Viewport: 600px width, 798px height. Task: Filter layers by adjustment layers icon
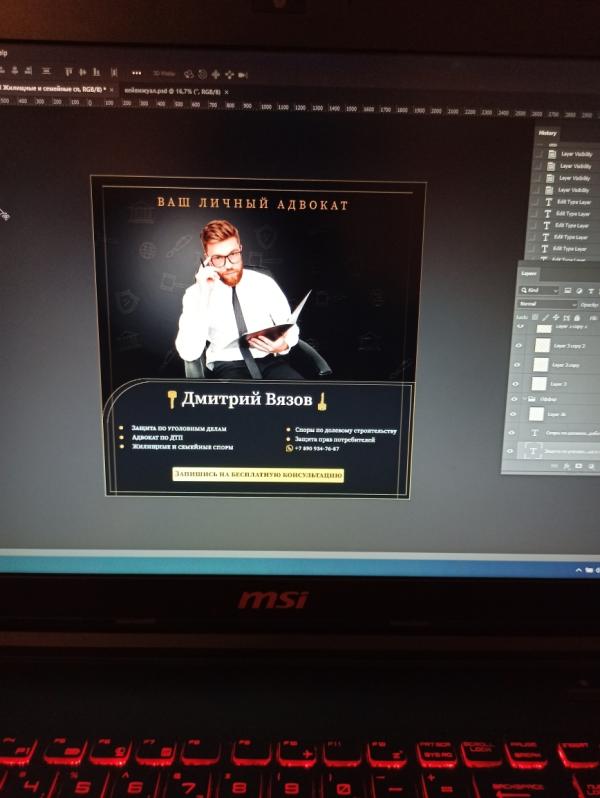click(579, 291)
